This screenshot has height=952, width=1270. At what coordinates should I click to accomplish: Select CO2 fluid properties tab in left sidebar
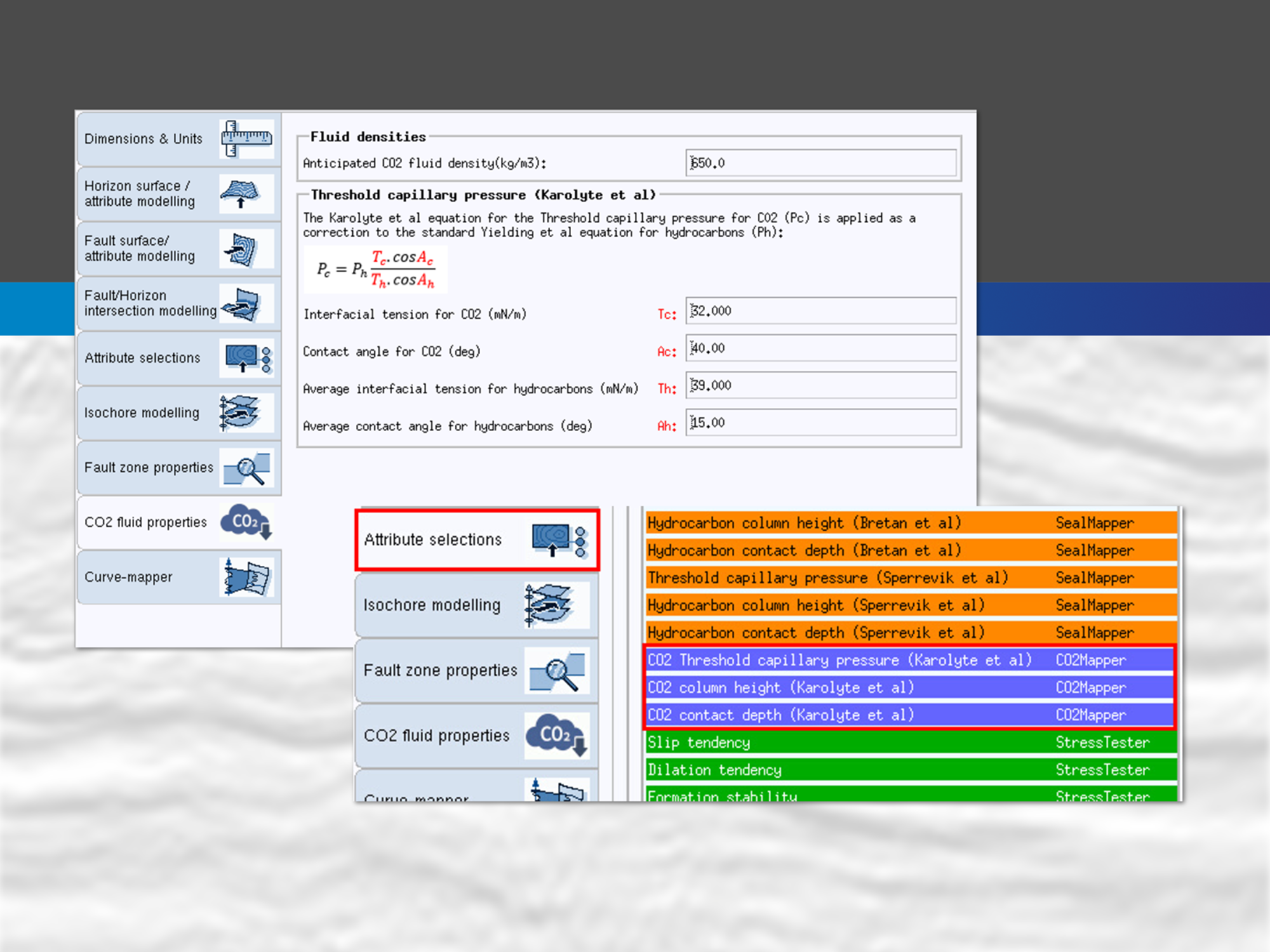tap(179, 522)
